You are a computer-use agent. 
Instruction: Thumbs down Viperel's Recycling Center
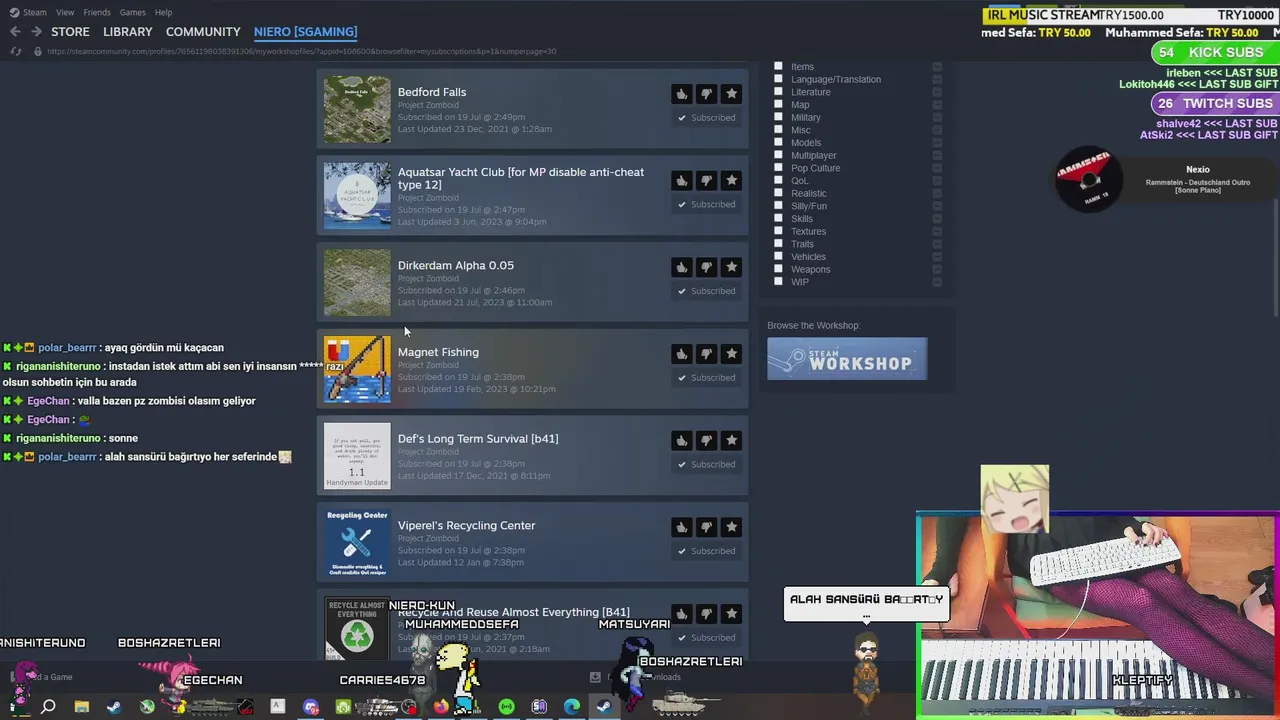click(x=706, y=527)
